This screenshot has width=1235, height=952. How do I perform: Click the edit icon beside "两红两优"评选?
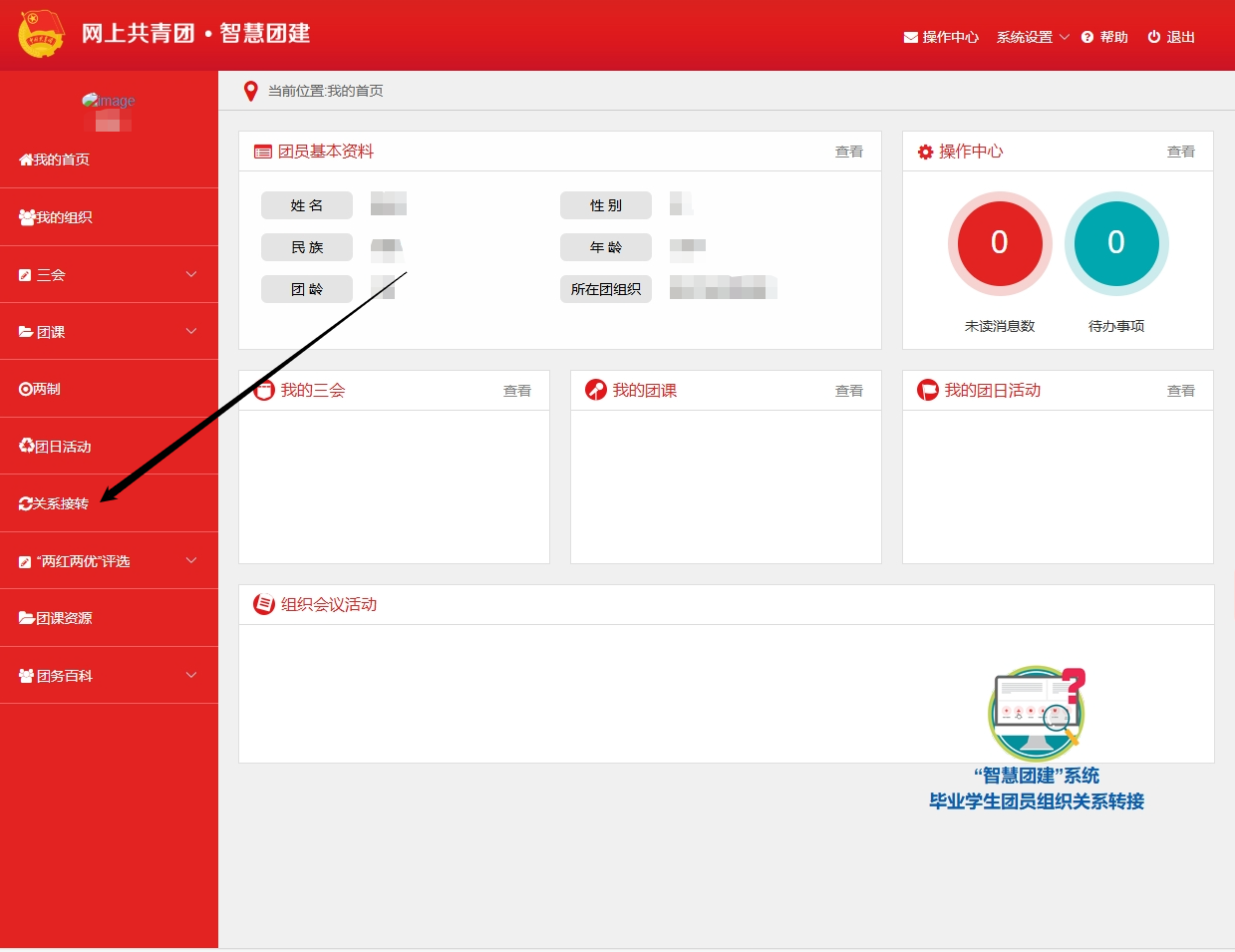coord(25,562)
